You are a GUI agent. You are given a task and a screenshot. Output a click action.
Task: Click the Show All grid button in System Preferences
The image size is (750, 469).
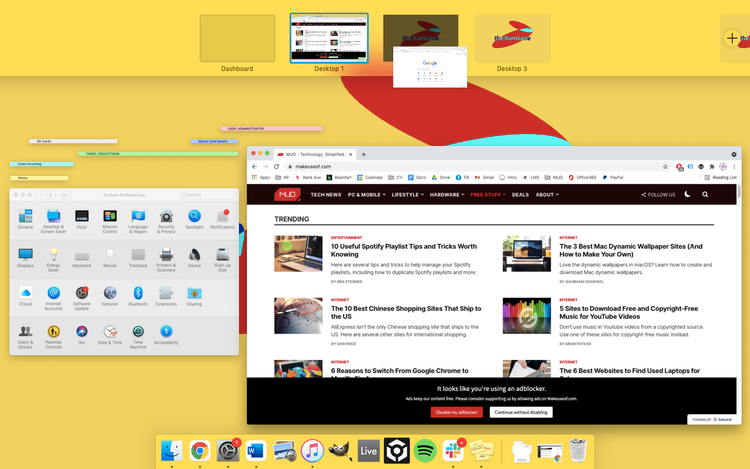[64, 195]
